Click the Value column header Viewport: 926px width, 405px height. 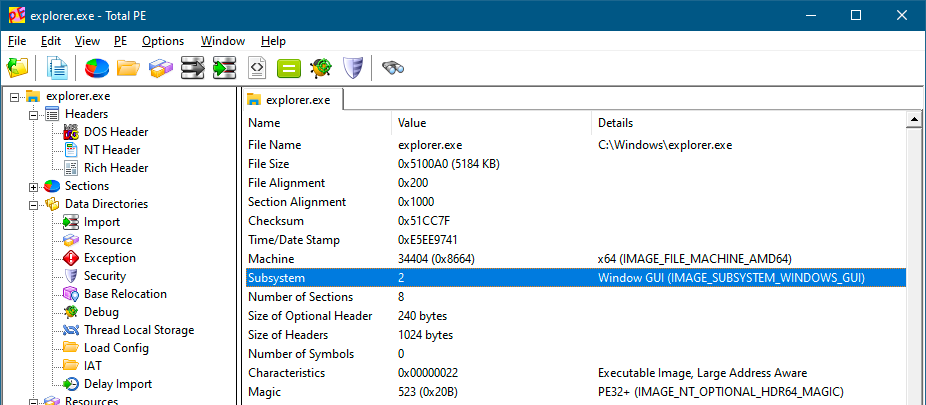(x=412, y=123)
